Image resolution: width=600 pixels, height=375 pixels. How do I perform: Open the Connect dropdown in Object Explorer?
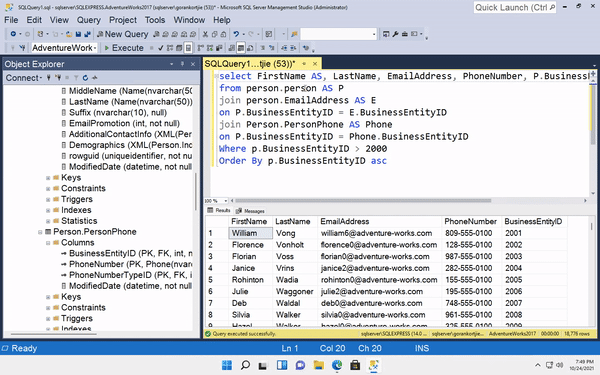pos(24,78)
